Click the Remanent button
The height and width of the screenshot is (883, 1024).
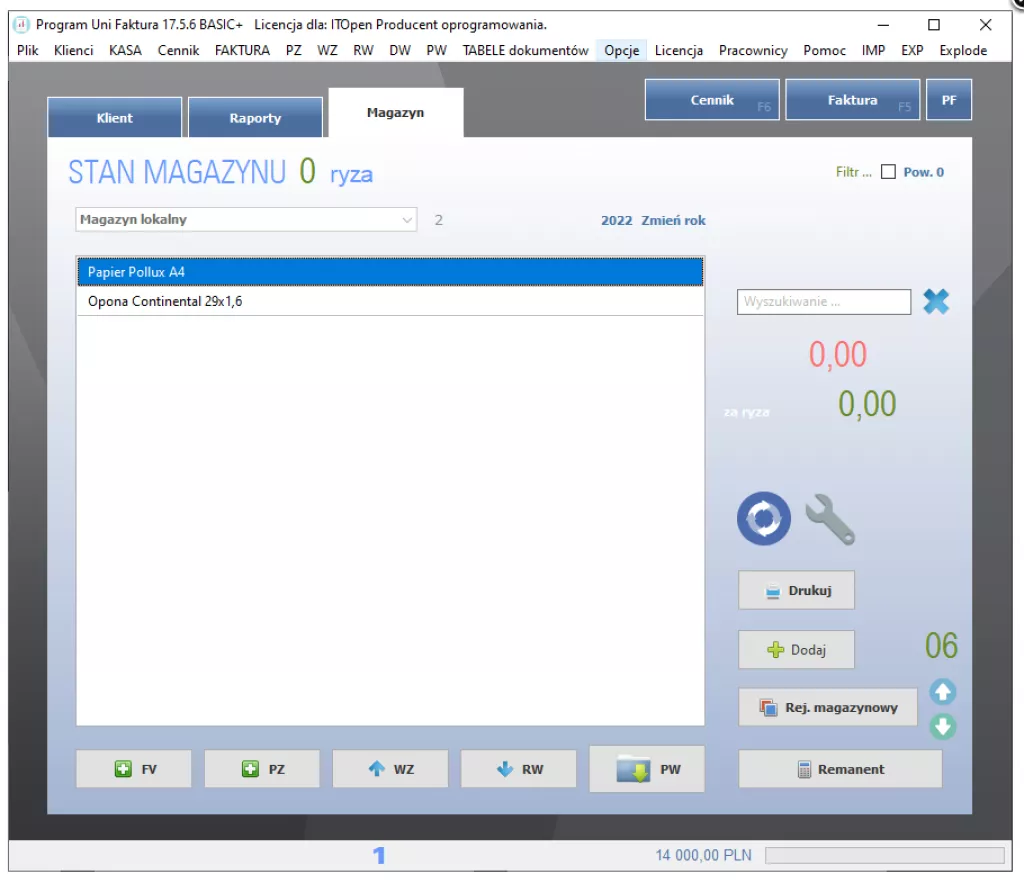tap(840, 769)
